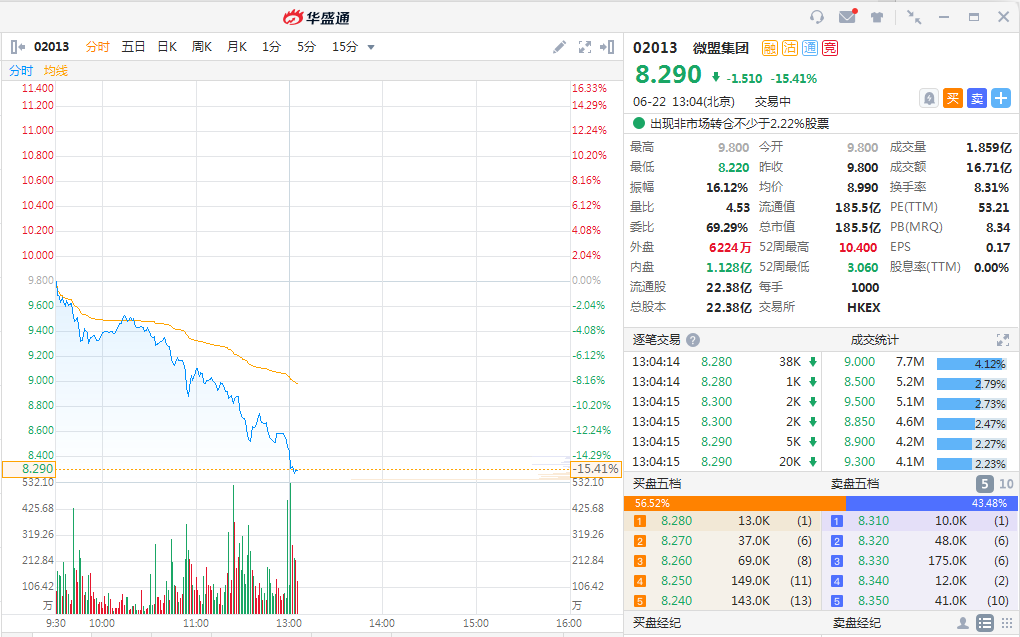Toggle the 均线 average line legend
The height and width of the screenshot is (637, 1020).
(56, 70)
